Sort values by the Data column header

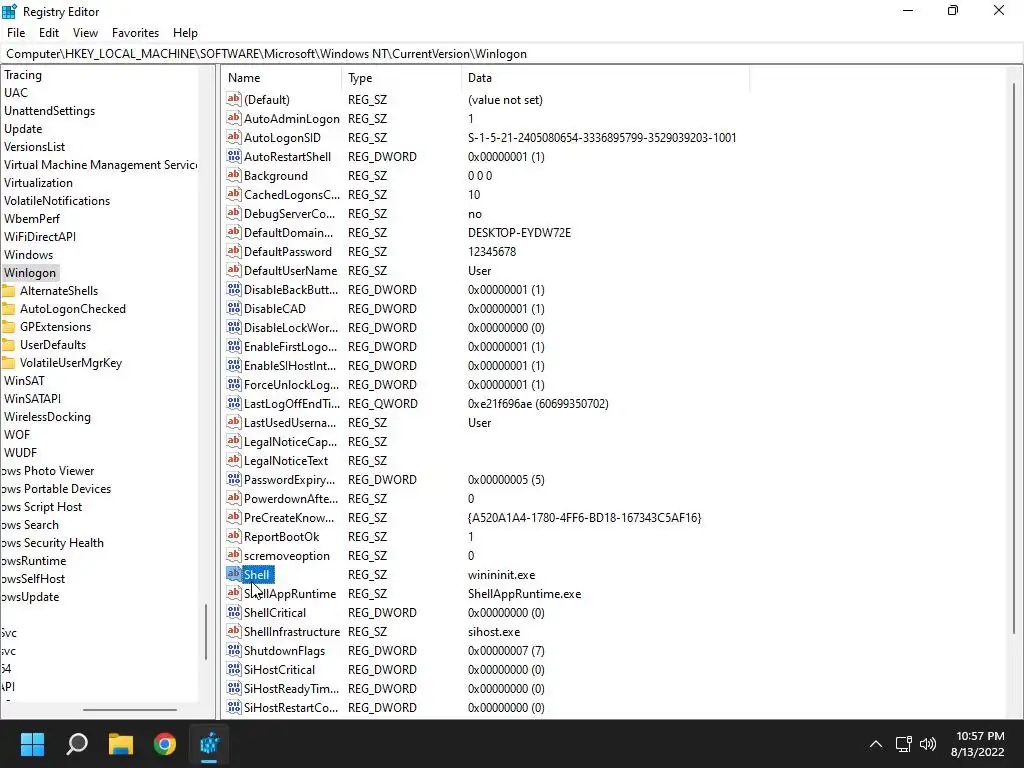tap(605, 78)
